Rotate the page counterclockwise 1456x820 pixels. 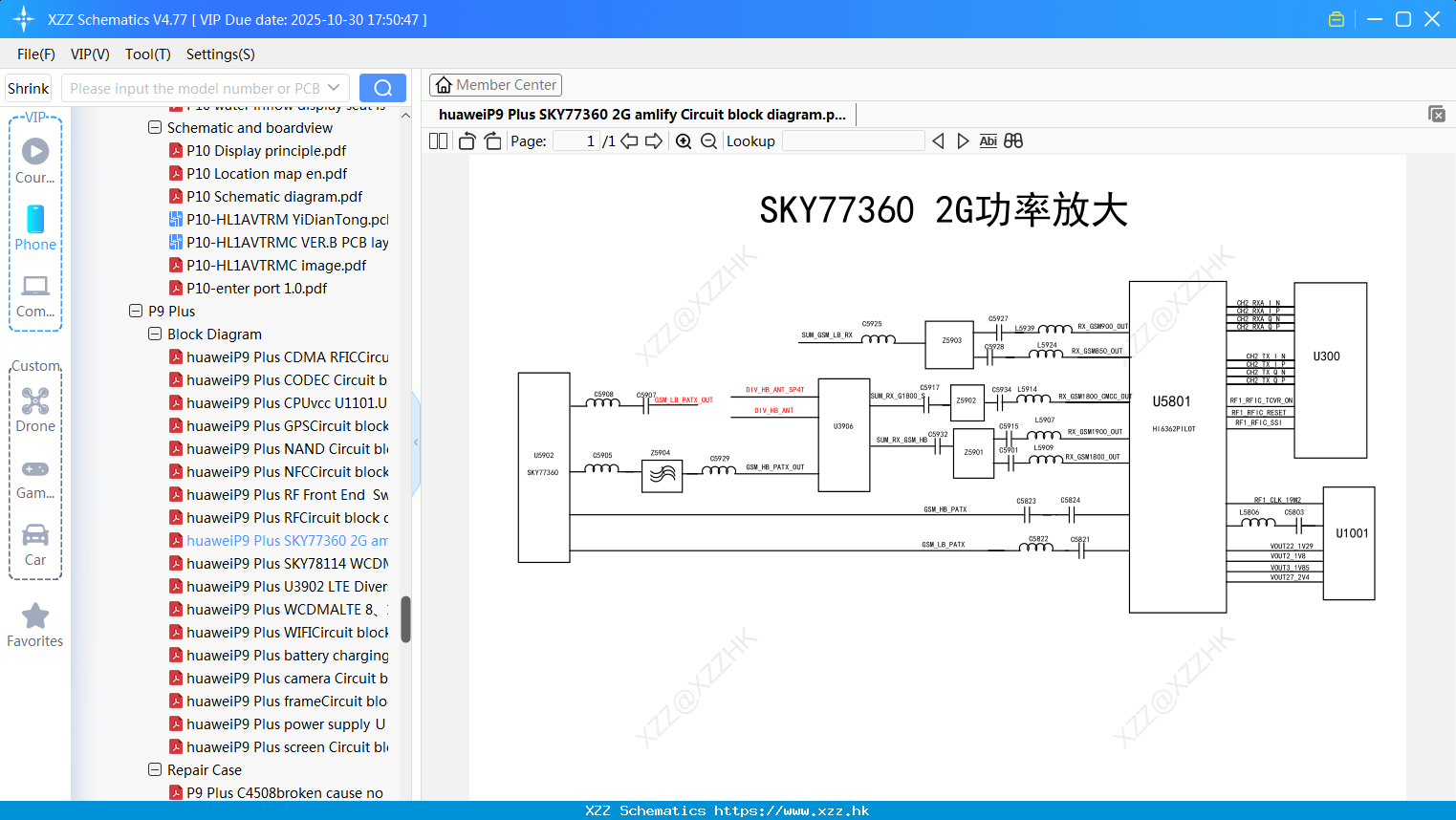(x=467, y=141)
